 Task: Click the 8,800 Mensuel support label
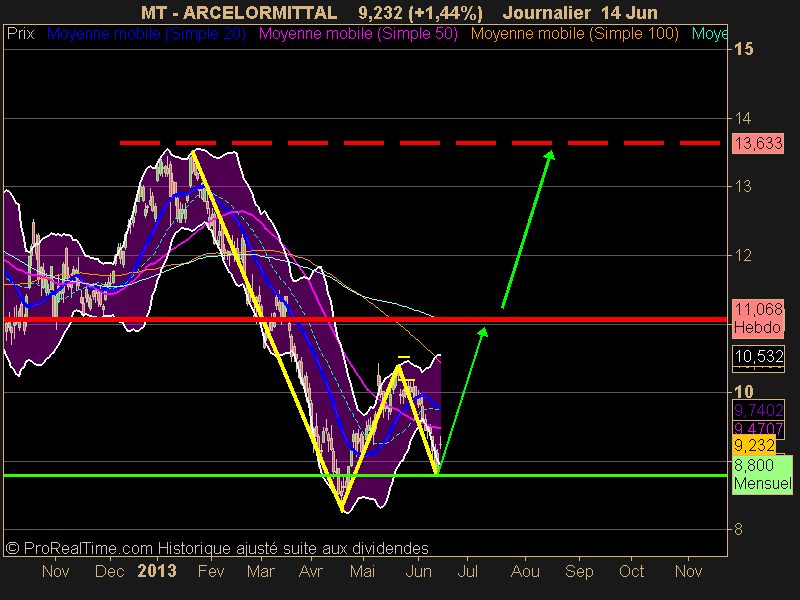[x=762, y=474]
